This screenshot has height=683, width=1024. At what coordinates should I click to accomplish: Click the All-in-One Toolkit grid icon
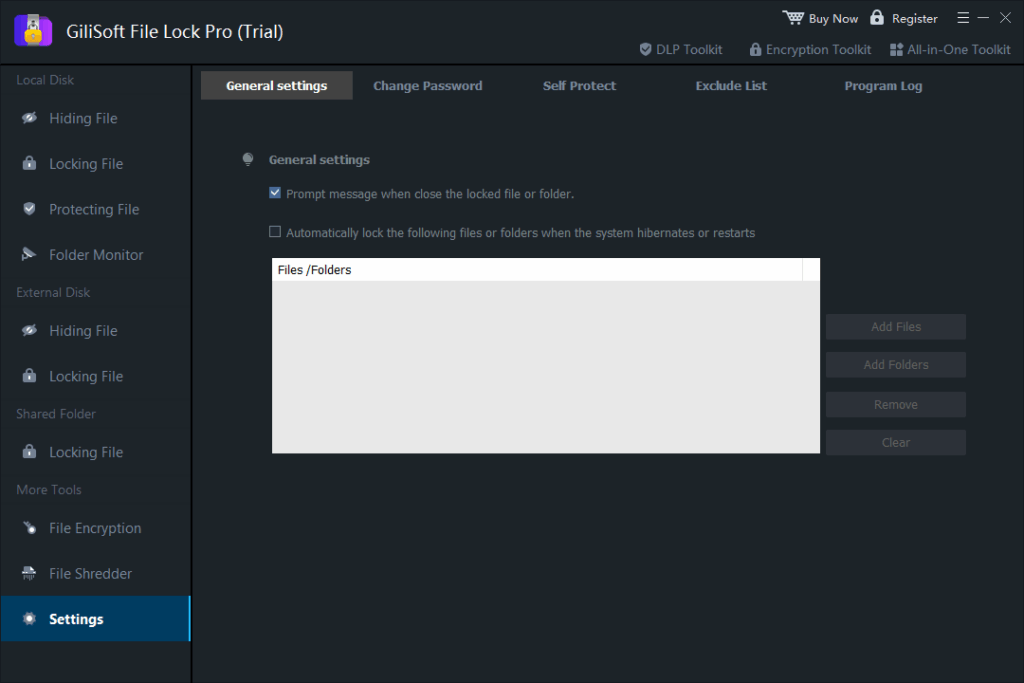(x=896, y=49)
